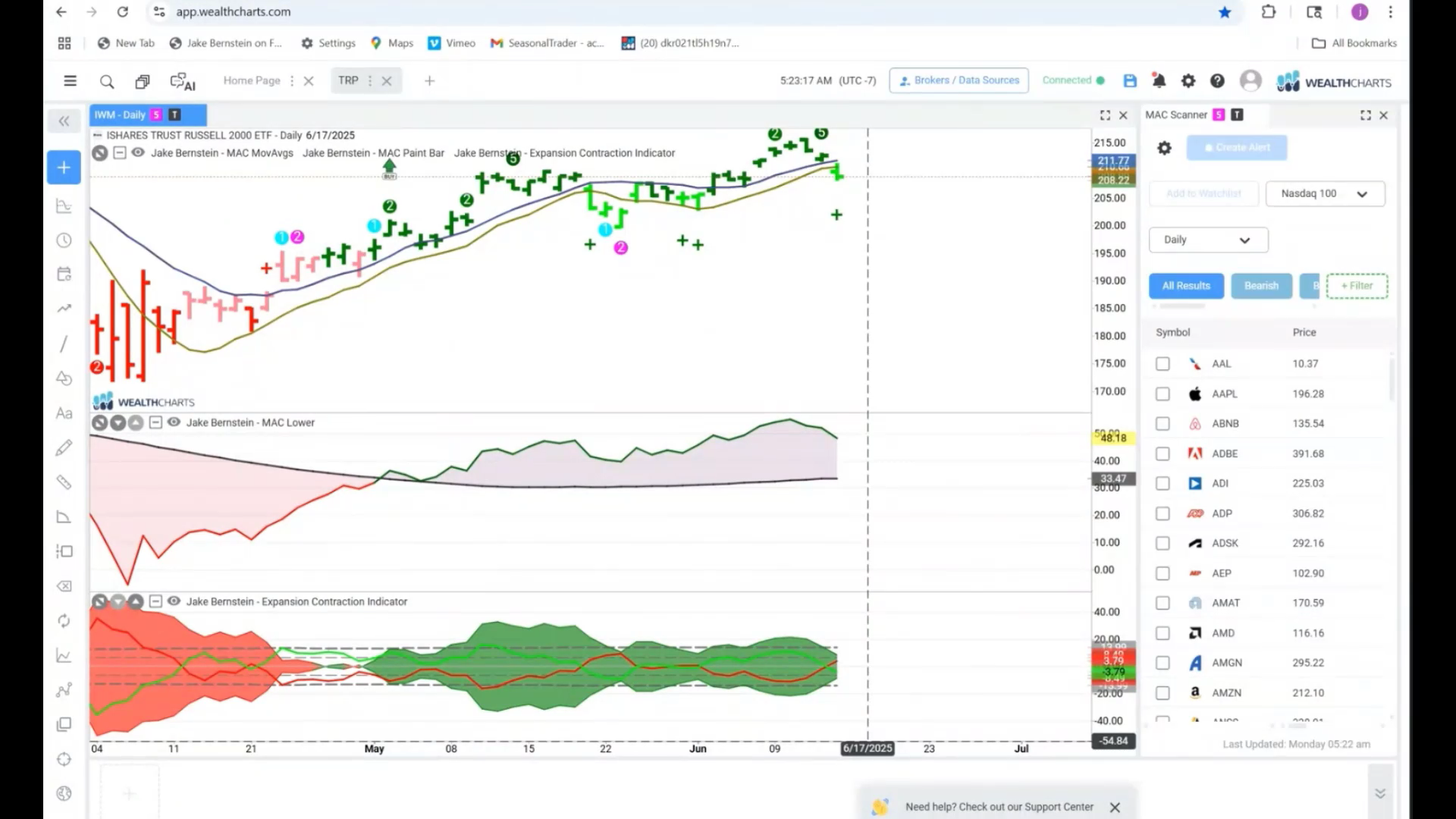
Task: Click the blue plus add button in sidebar
Action: click(x=64, y=167)
